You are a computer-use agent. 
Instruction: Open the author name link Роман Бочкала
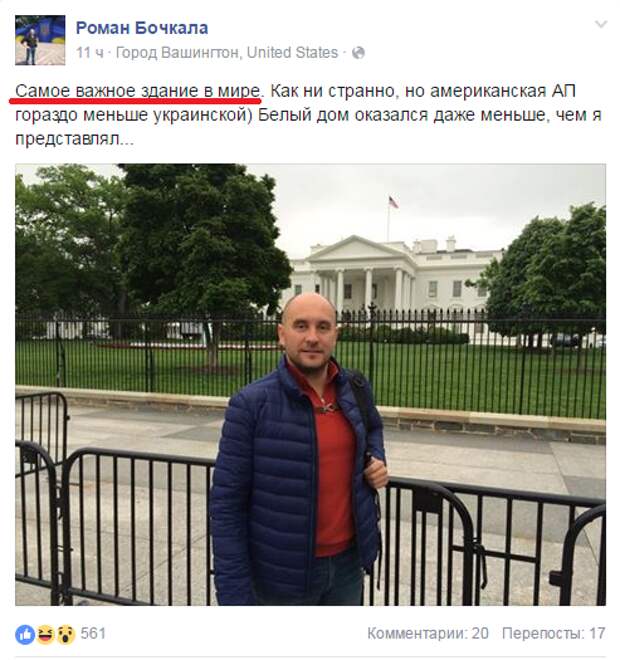click(142, 28)
